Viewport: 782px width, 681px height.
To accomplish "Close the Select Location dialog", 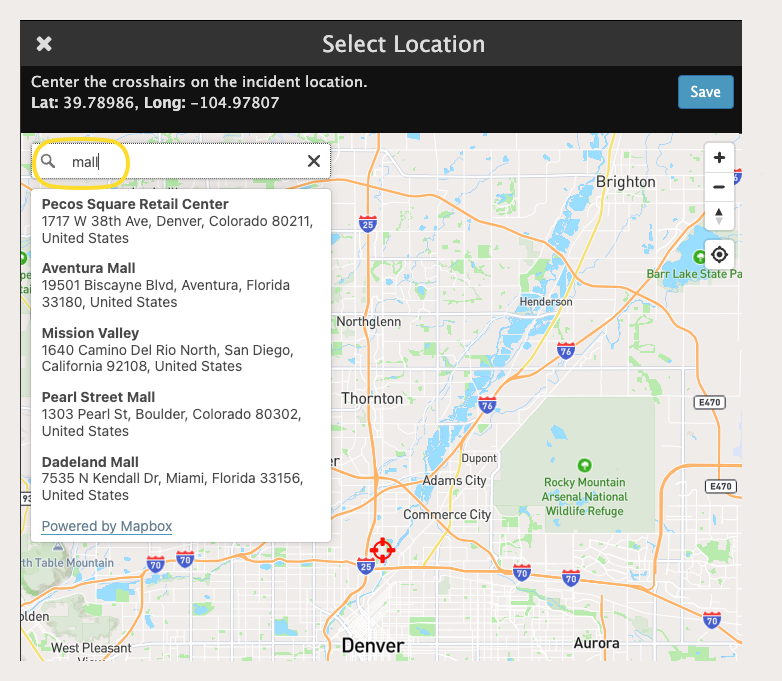I will tap(44, 44).
